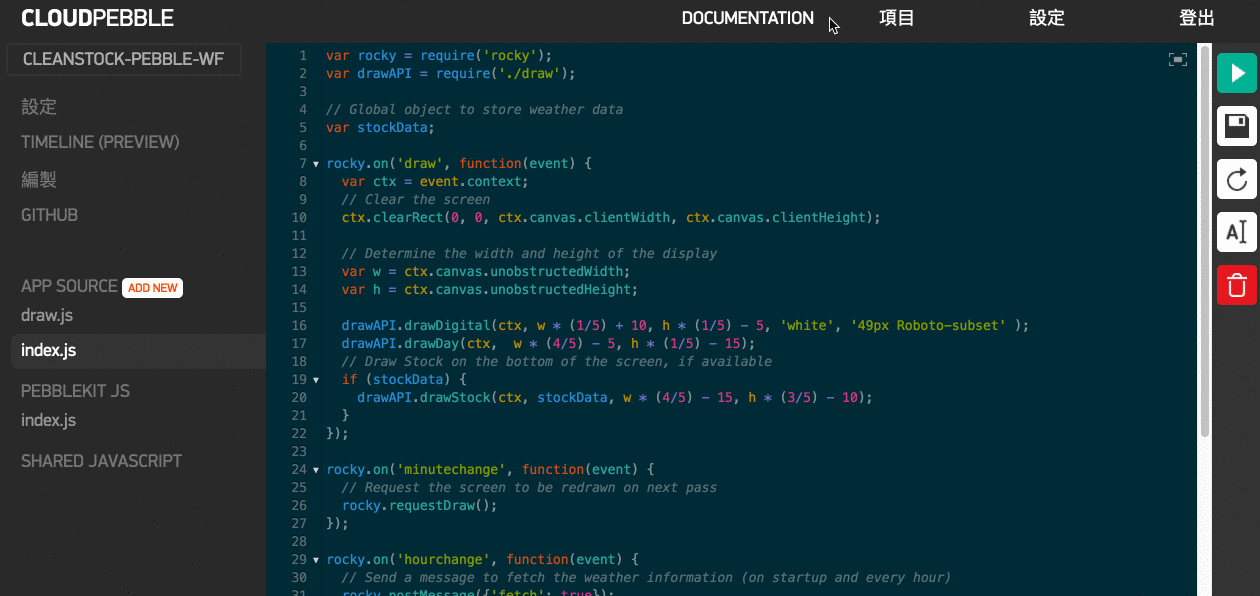Rename the file using text cursor icon

click(x=1236, y=232)
